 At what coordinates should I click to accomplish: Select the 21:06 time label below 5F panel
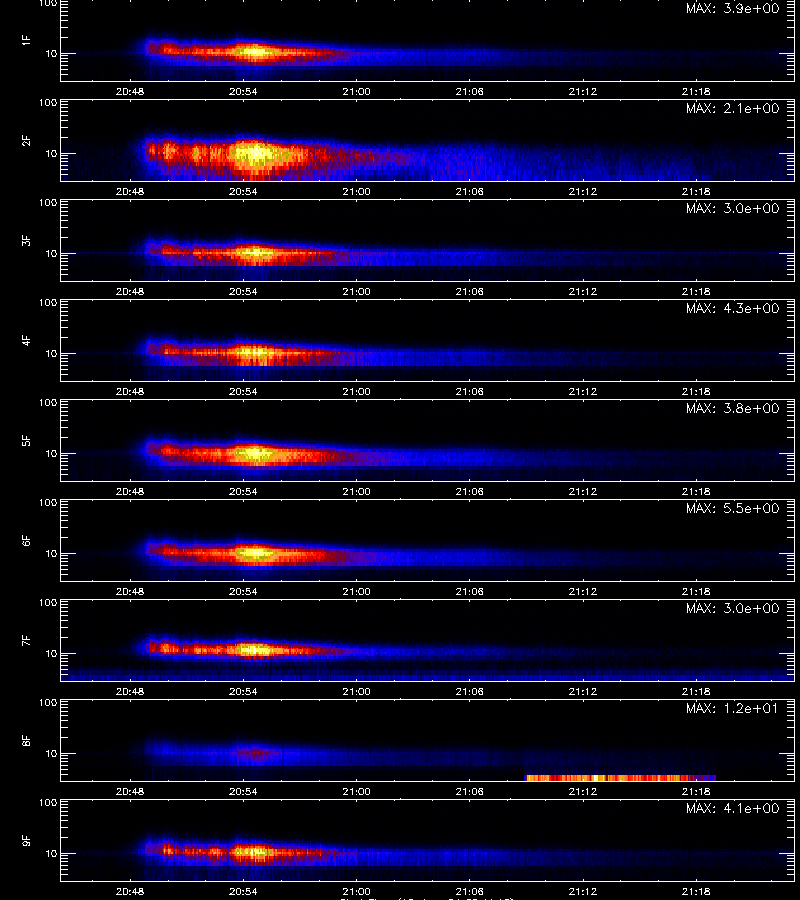(x=469, y=491)
